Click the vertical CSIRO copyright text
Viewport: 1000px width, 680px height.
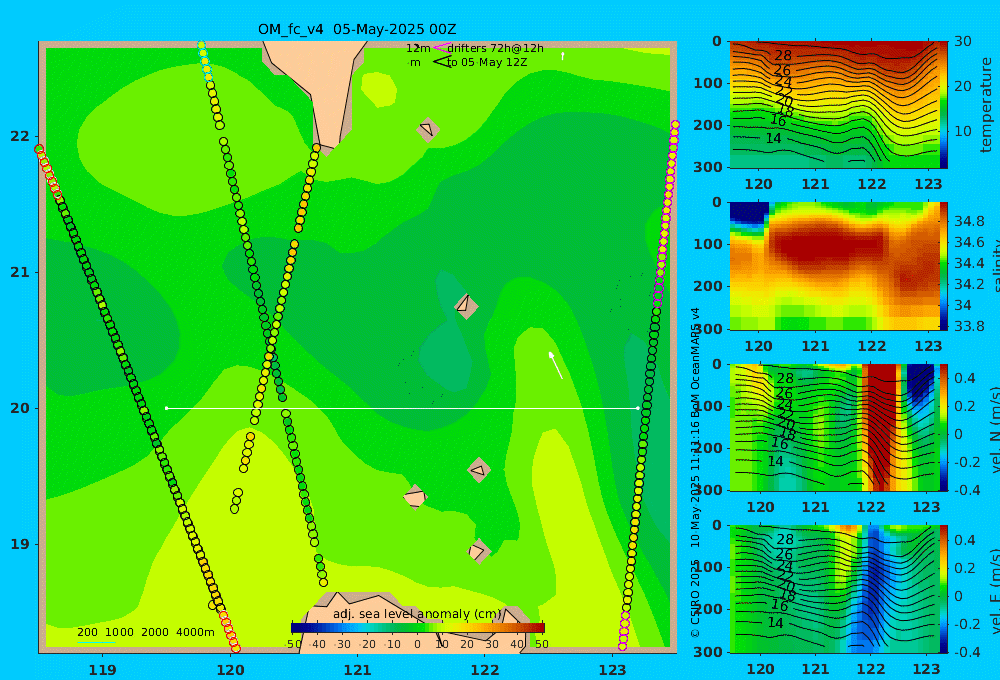695,472
